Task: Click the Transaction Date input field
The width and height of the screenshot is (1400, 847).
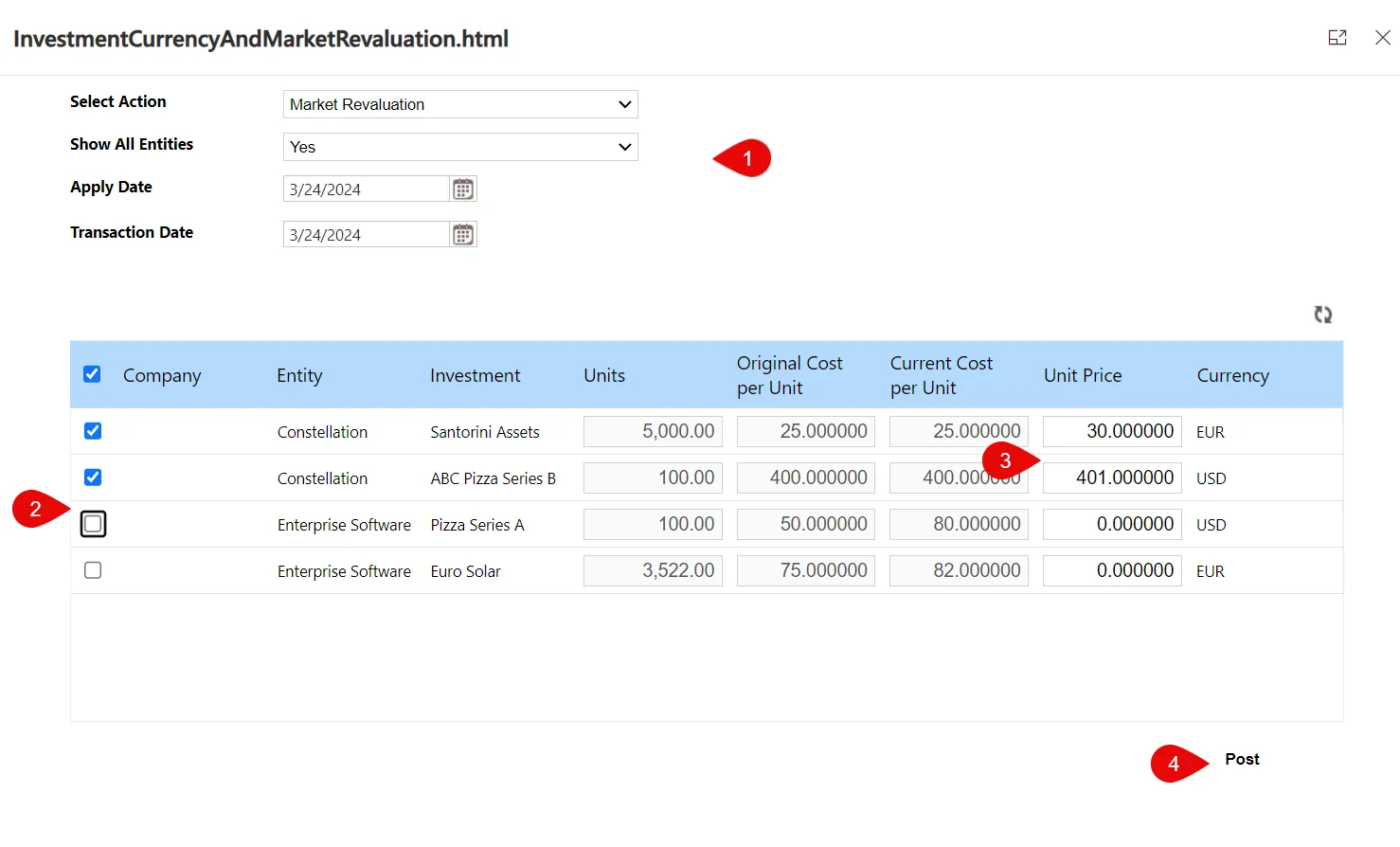Action: [366, 235]
